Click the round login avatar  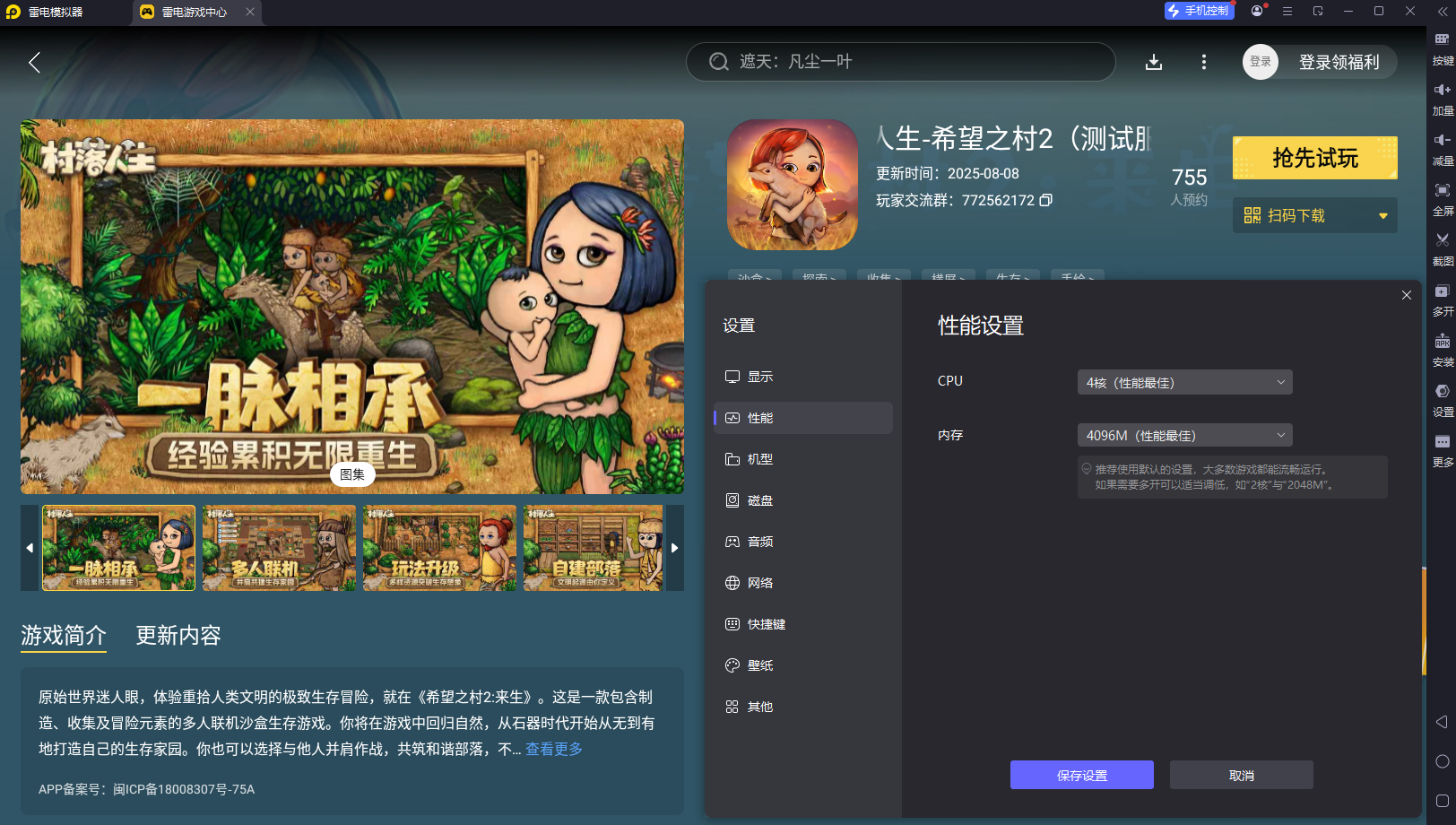coord(1260,62)
